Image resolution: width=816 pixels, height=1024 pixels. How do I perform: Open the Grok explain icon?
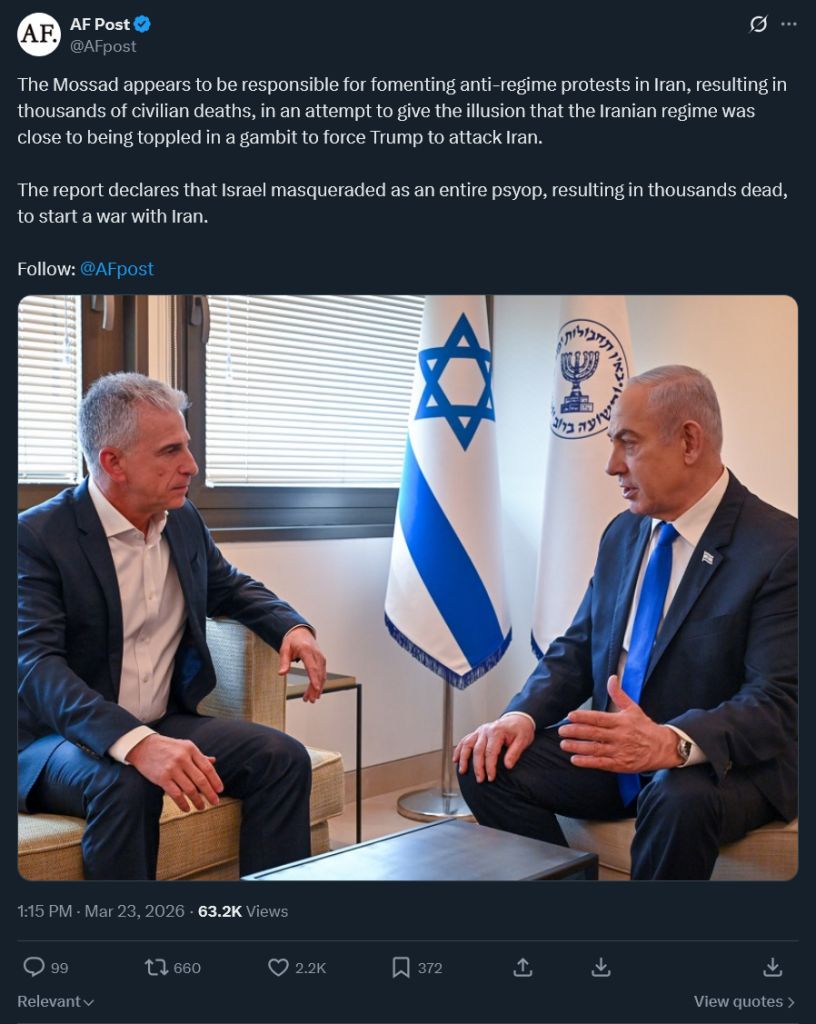click(758, 24)
